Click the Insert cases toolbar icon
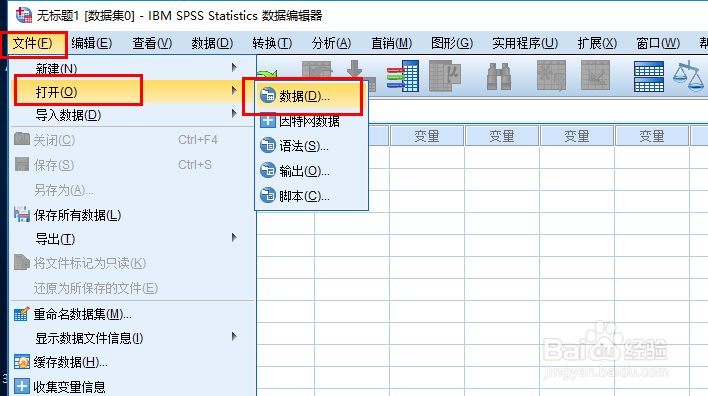The image size is (708, 396). (551, 76)
